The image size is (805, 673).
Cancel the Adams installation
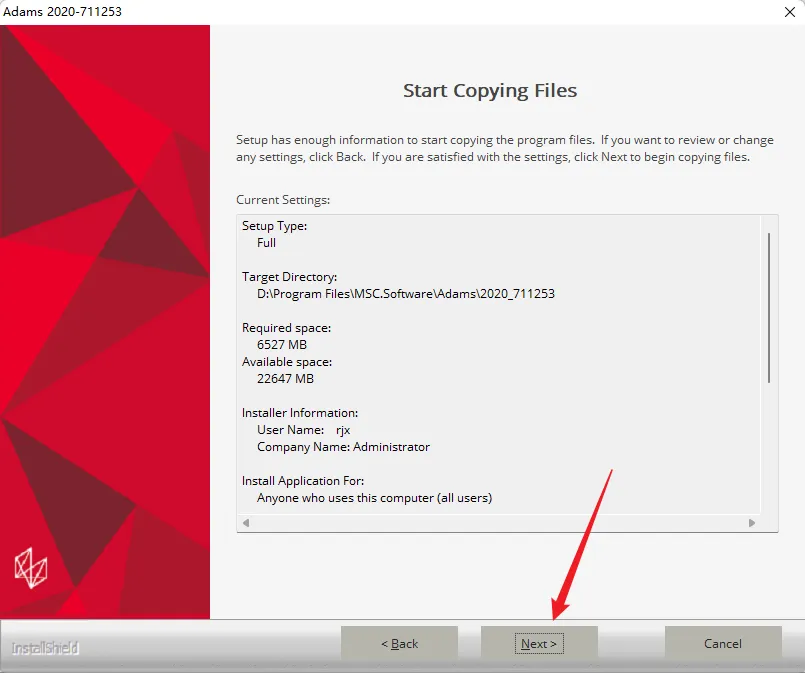pos(723,643)
